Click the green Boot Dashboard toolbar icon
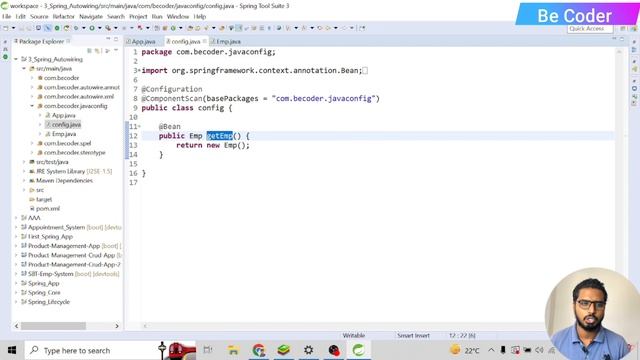 tap(57, 28)
